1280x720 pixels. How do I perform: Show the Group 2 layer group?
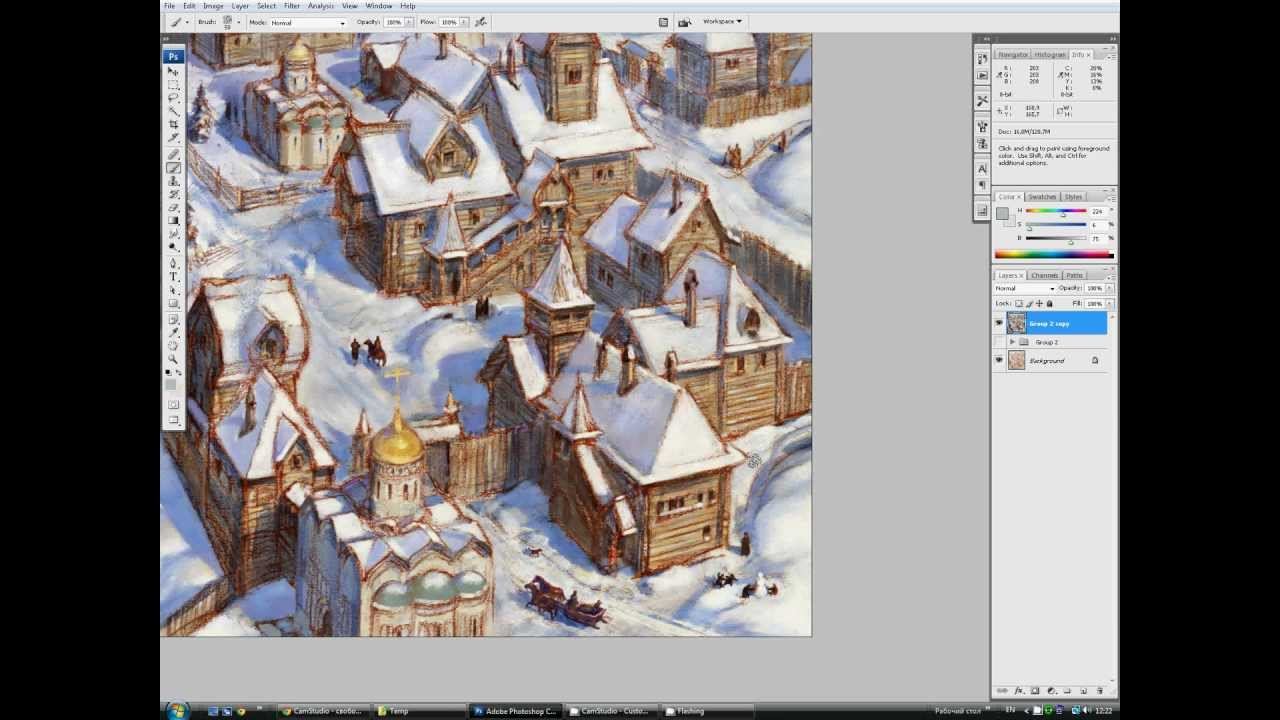[x=999, y=342]
